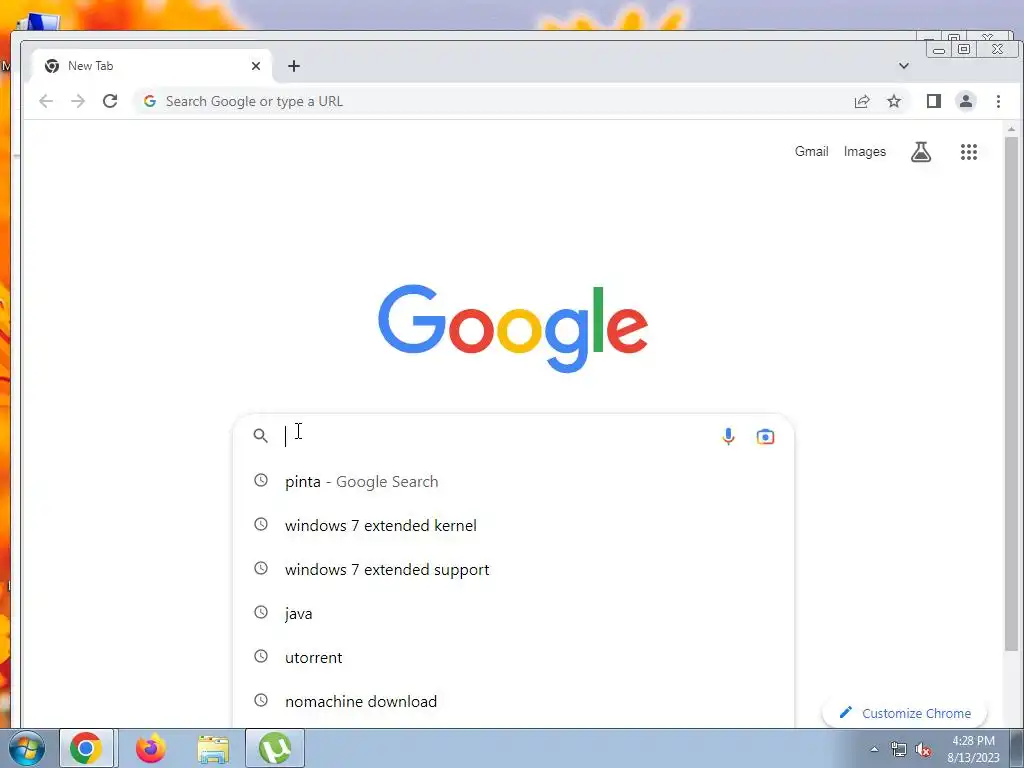Click the Customize Chrome button

tap(904, 713)
